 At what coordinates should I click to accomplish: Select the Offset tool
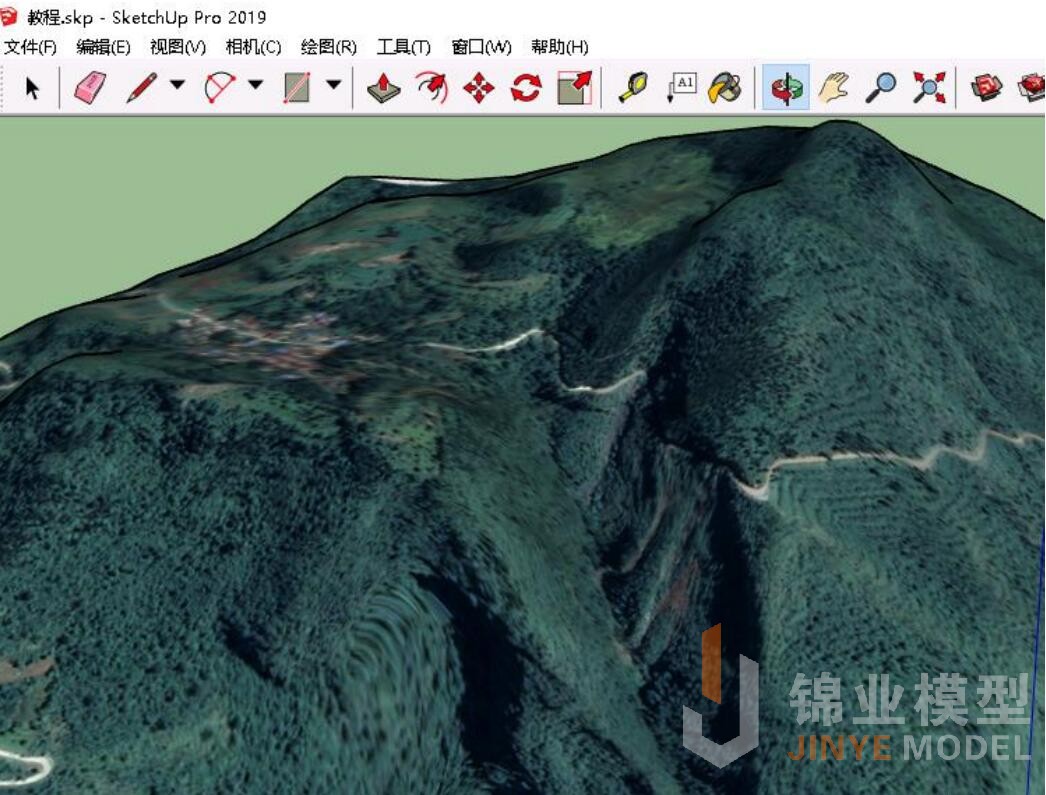[431, 87]
